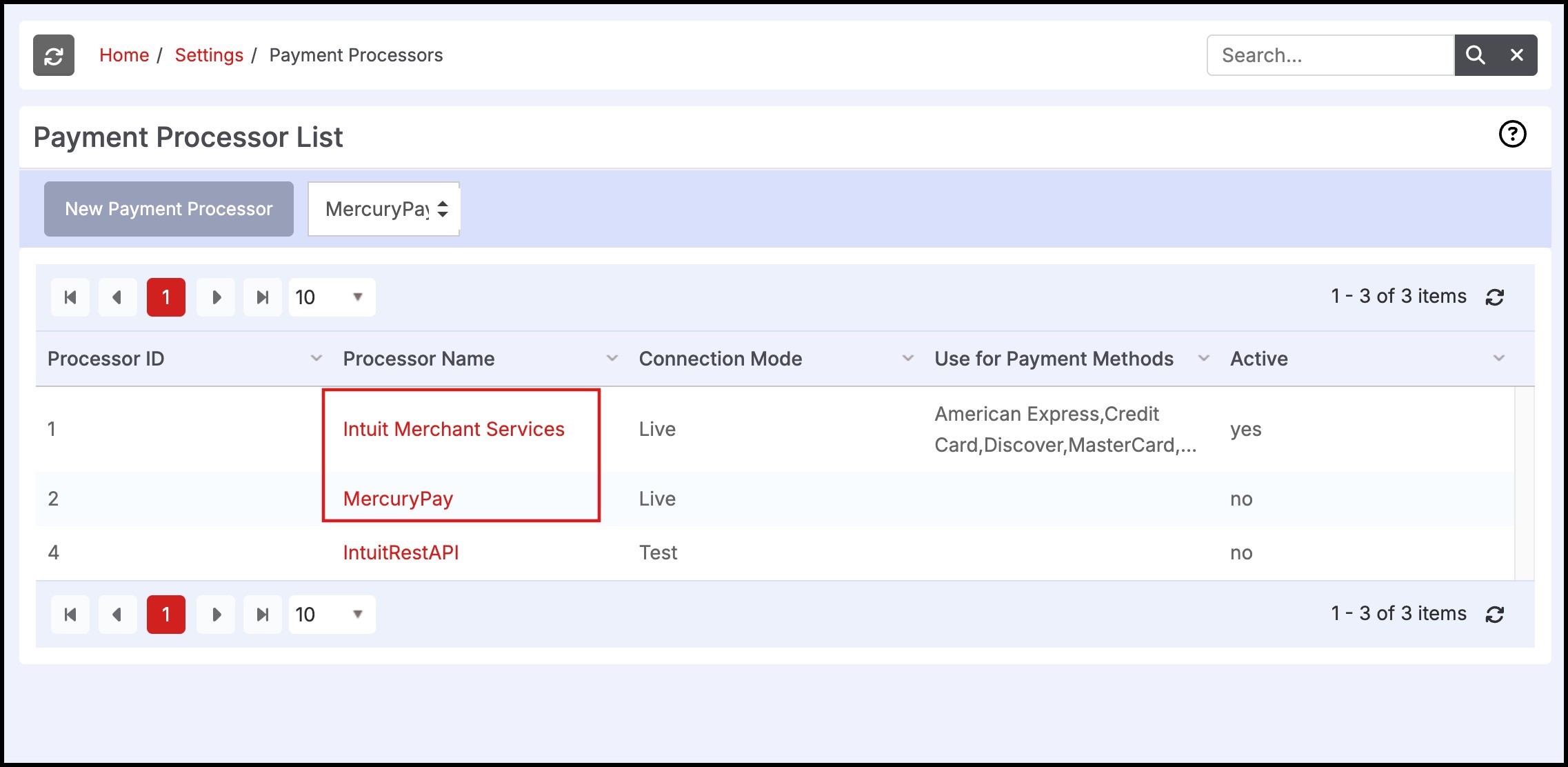This screenshot has height=767, width=1568.
Task: Go to Home breadcrumb
Action: pyautogui.click(x=124, y=55)
